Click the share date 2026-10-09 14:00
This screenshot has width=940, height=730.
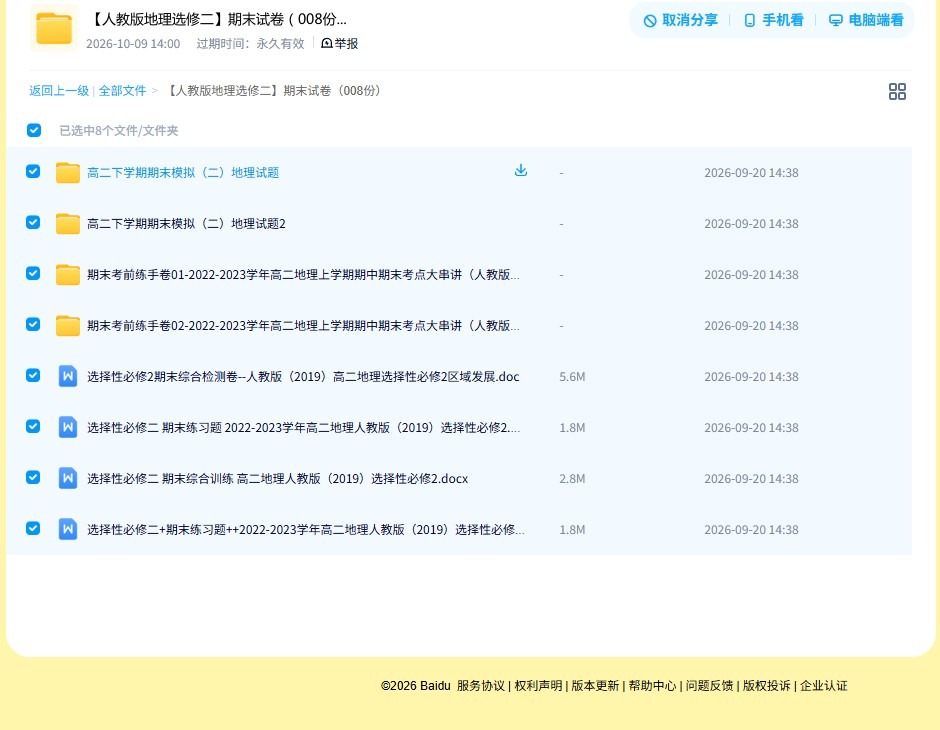(133, 44)
